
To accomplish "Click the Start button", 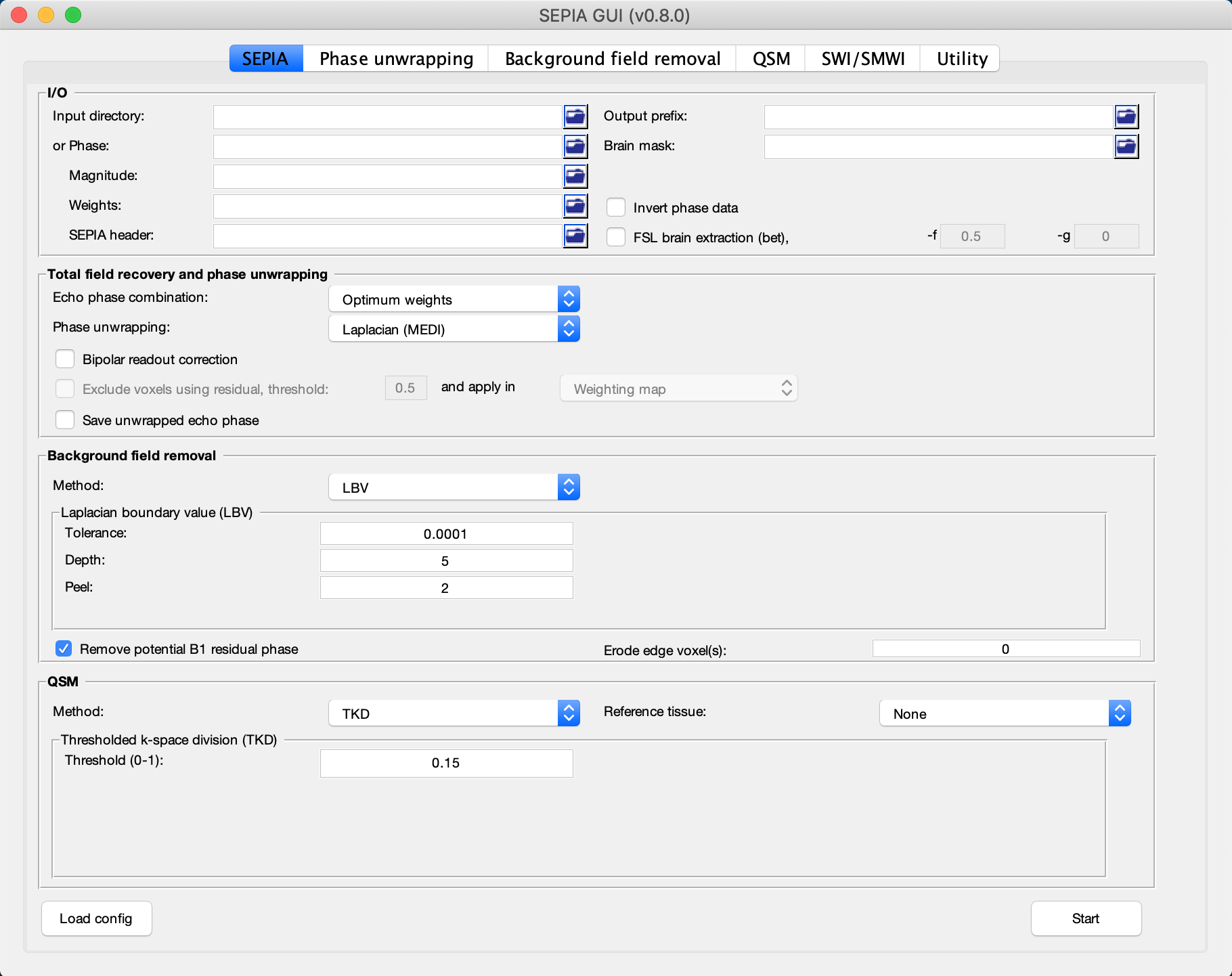I will [1086, 918].
